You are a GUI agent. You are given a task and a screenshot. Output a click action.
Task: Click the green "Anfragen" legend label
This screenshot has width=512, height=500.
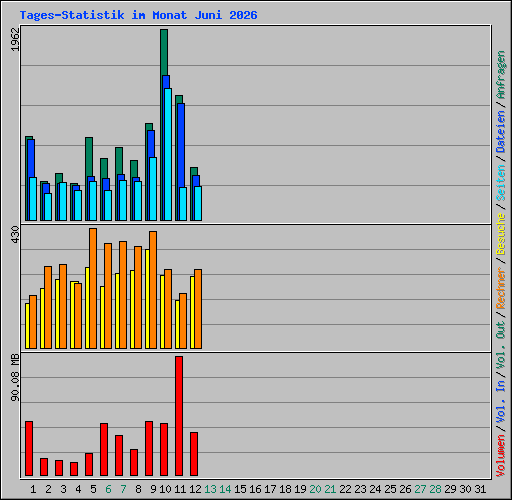(x=501, y=74)
